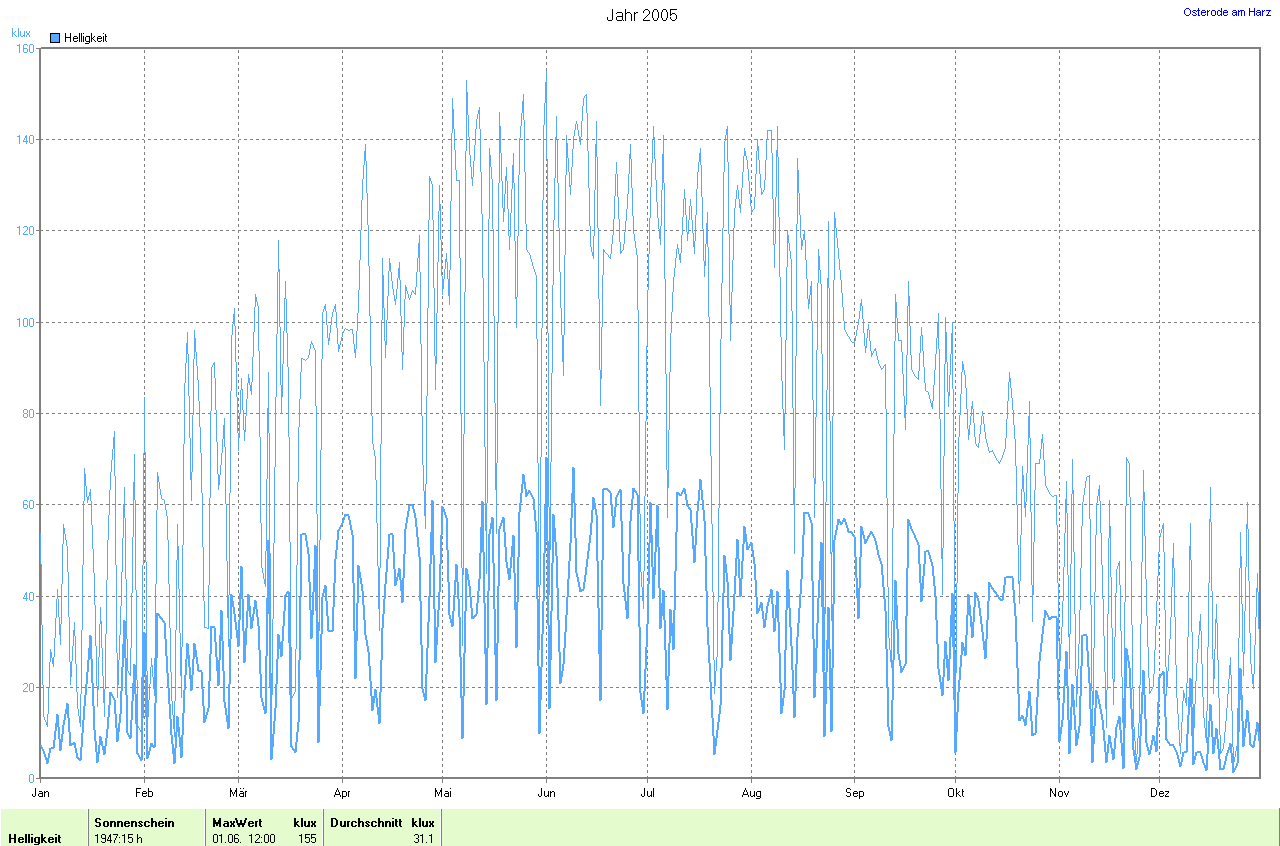
Task: Click the Sonnenschein column header in the summary table
Action: [134, 823]
